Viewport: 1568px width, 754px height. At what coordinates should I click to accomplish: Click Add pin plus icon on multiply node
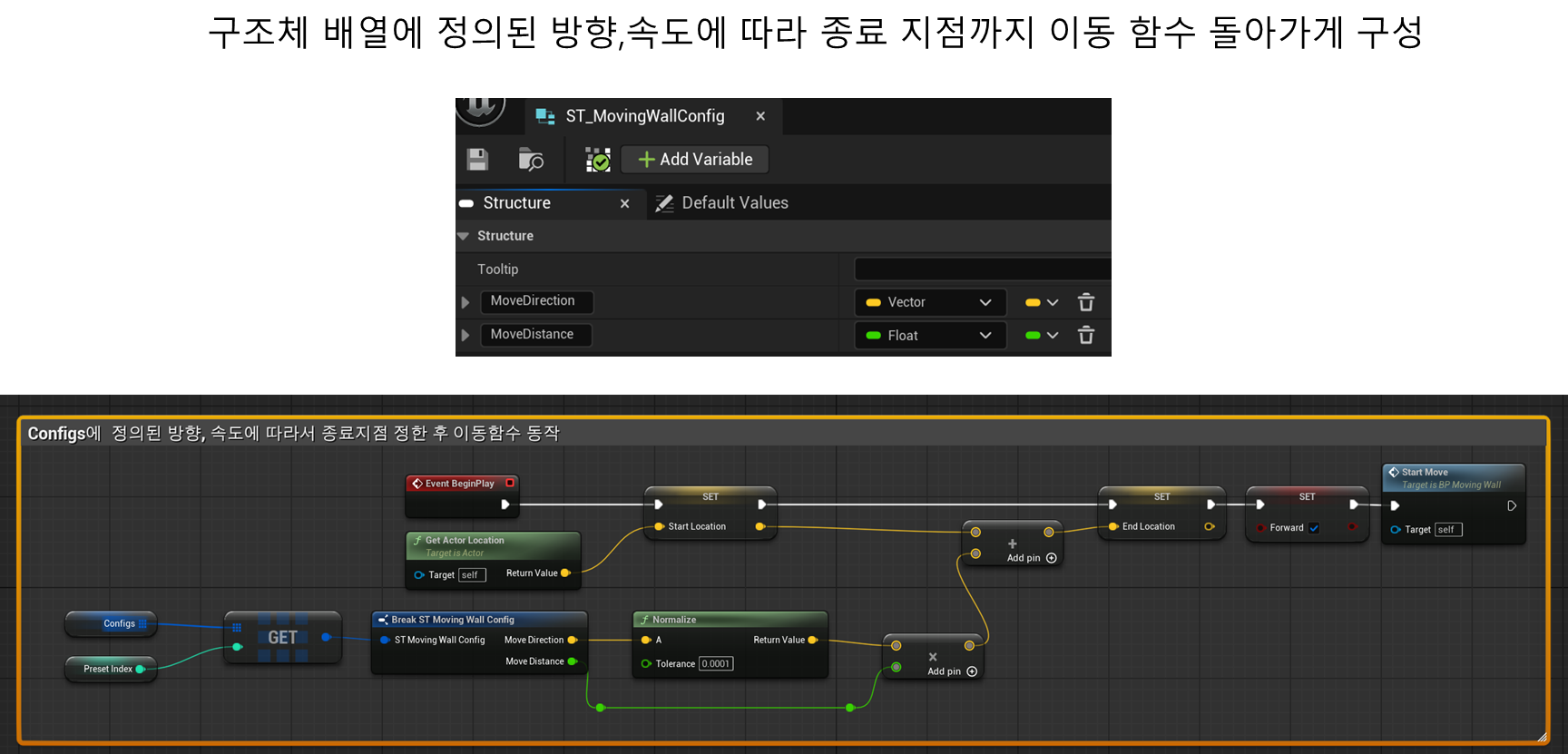click(x=972, y=671)
